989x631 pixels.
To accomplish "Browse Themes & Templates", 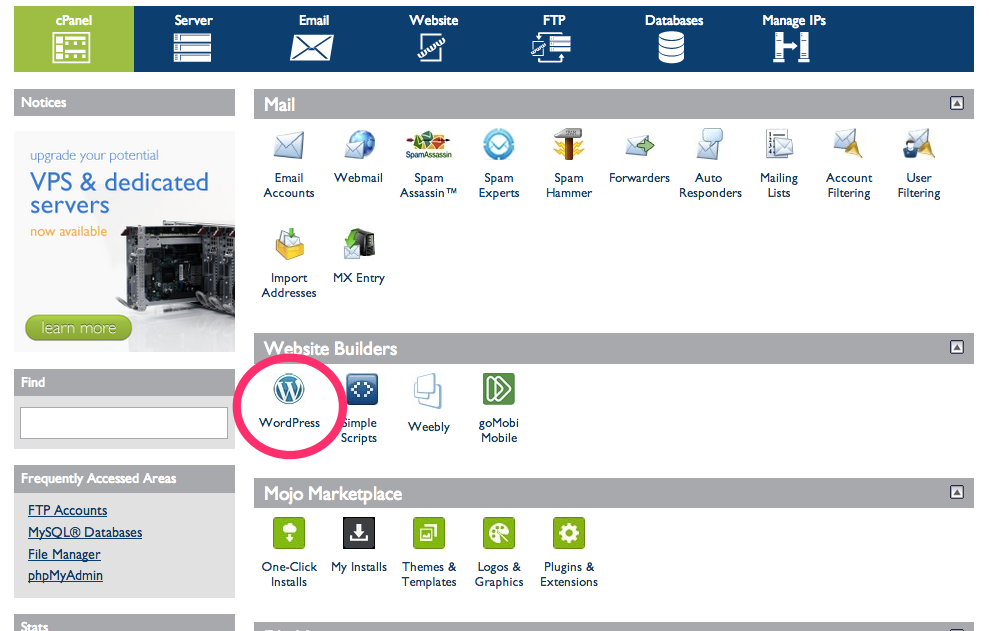I will point(429,553).
